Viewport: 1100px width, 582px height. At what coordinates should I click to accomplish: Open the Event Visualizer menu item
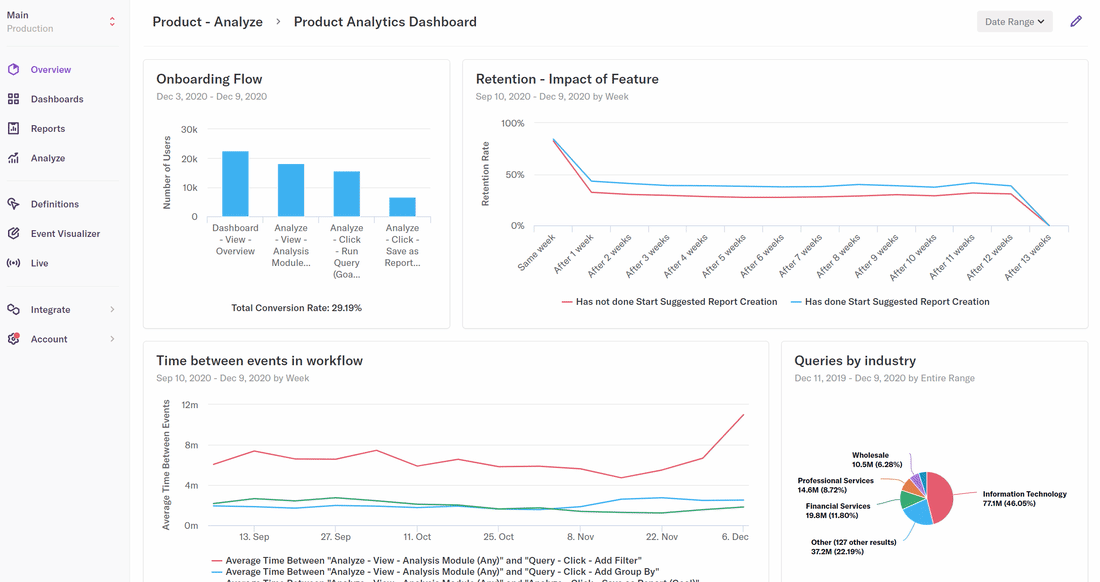coord(65,234)
